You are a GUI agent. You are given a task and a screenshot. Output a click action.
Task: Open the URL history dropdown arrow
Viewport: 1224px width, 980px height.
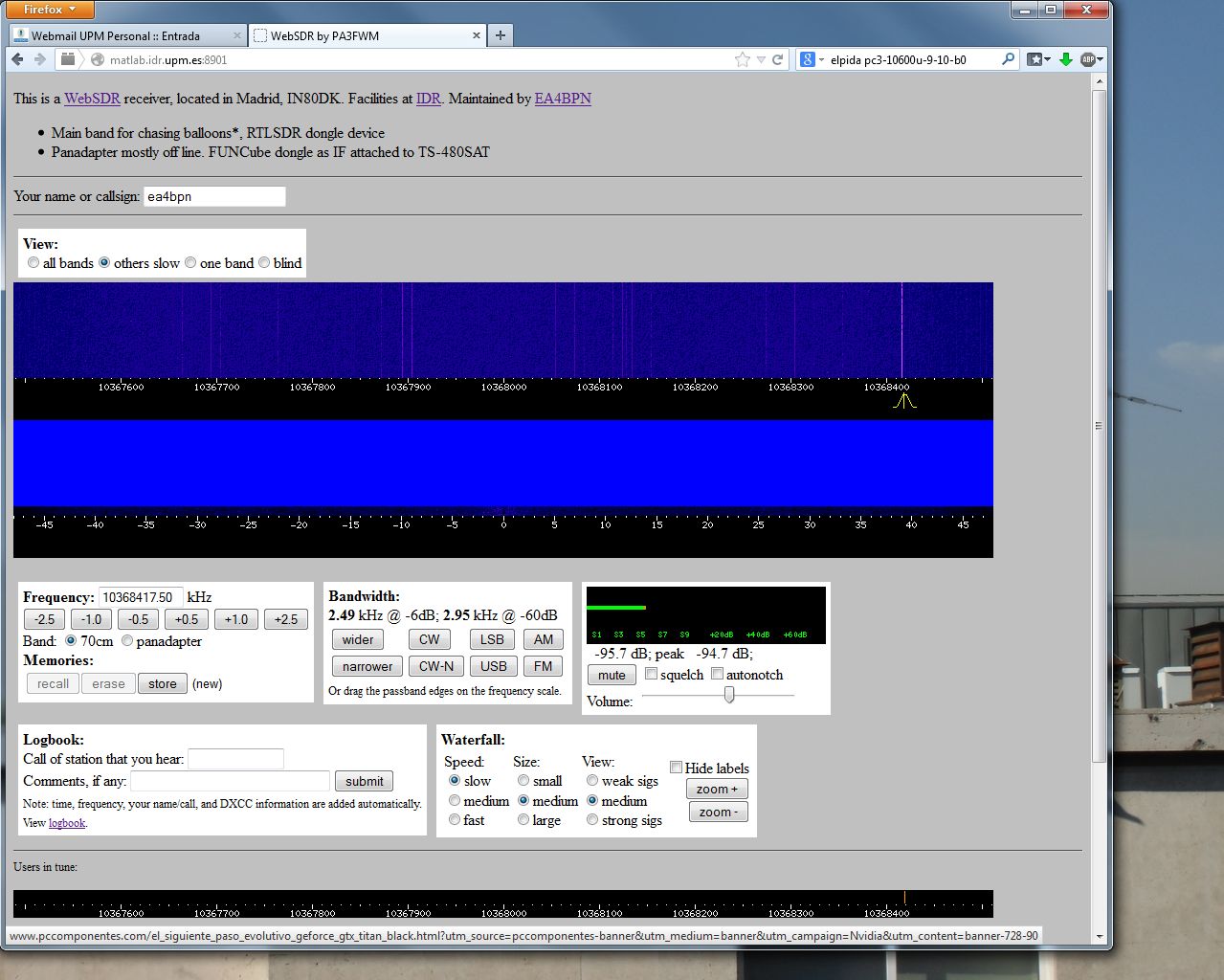761,59
